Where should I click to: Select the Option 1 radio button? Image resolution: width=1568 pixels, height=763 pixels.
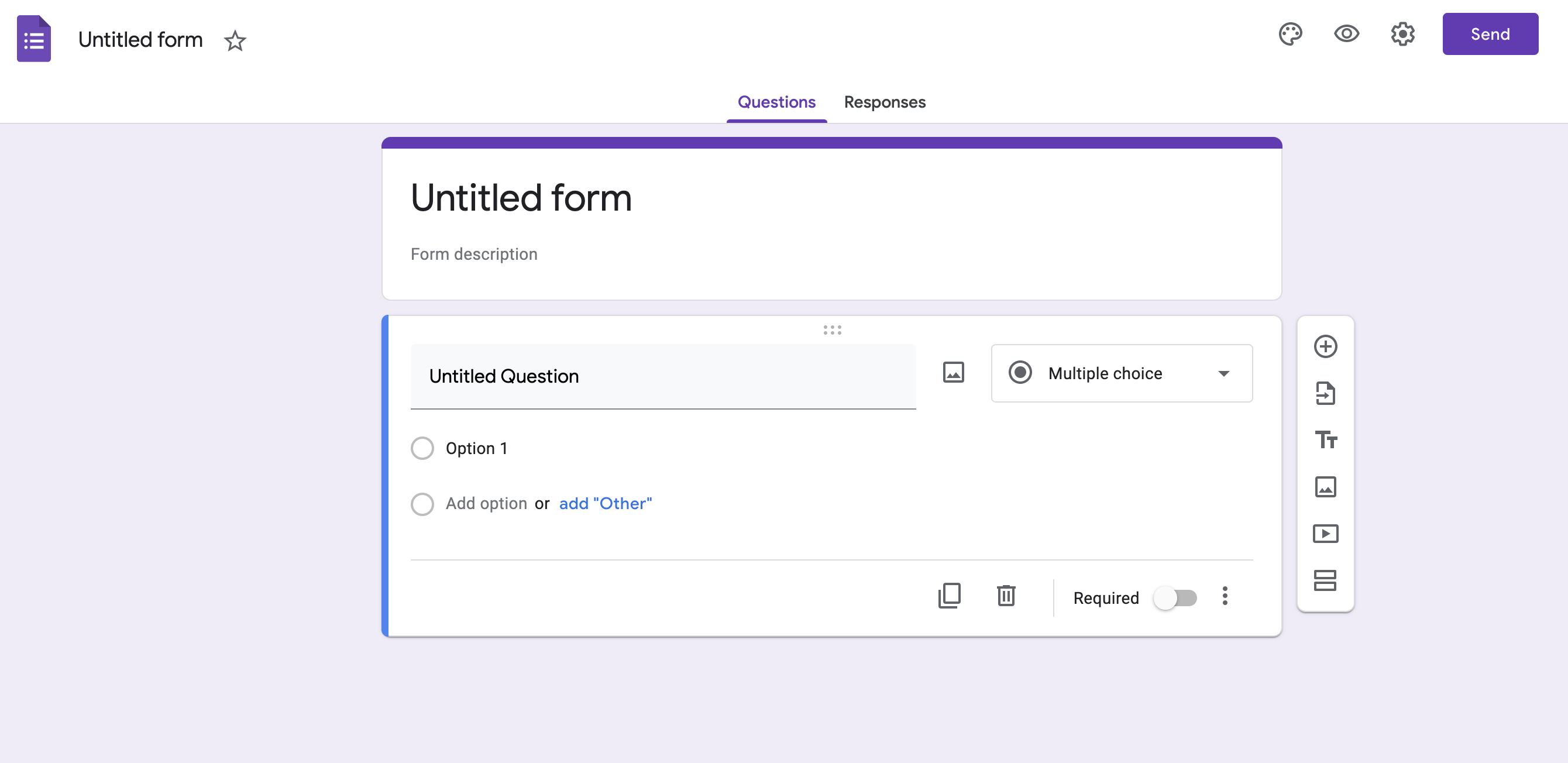(x=422, y=448)
